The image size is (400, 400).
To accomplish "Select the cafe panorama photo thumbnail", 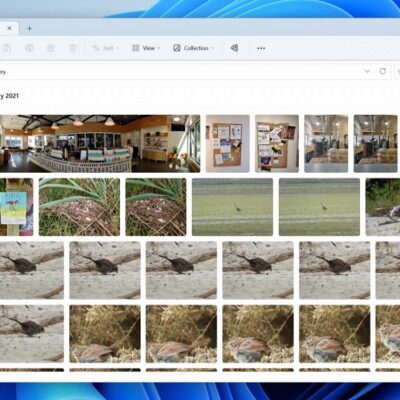I will (x=100, y=144).
